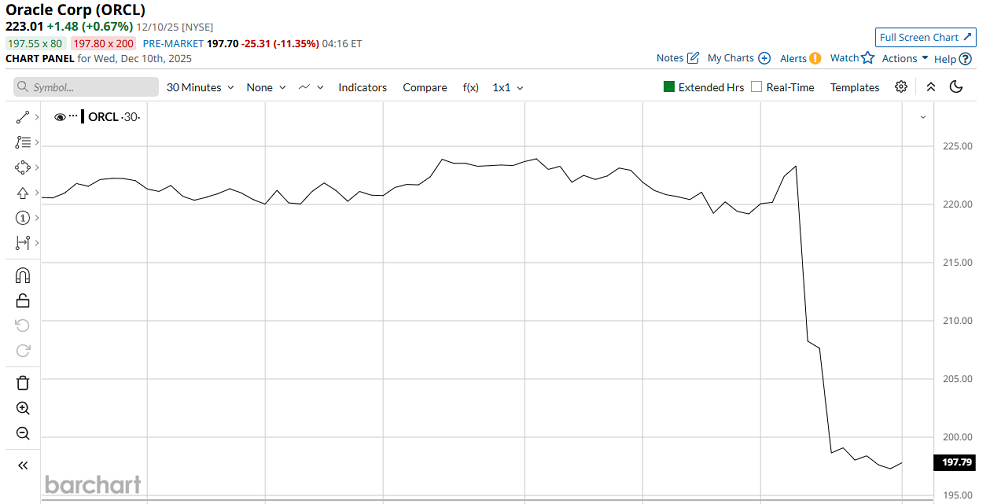
Task: Expand shapes tool submenu arrow
Action: click(x=37, y=167)
